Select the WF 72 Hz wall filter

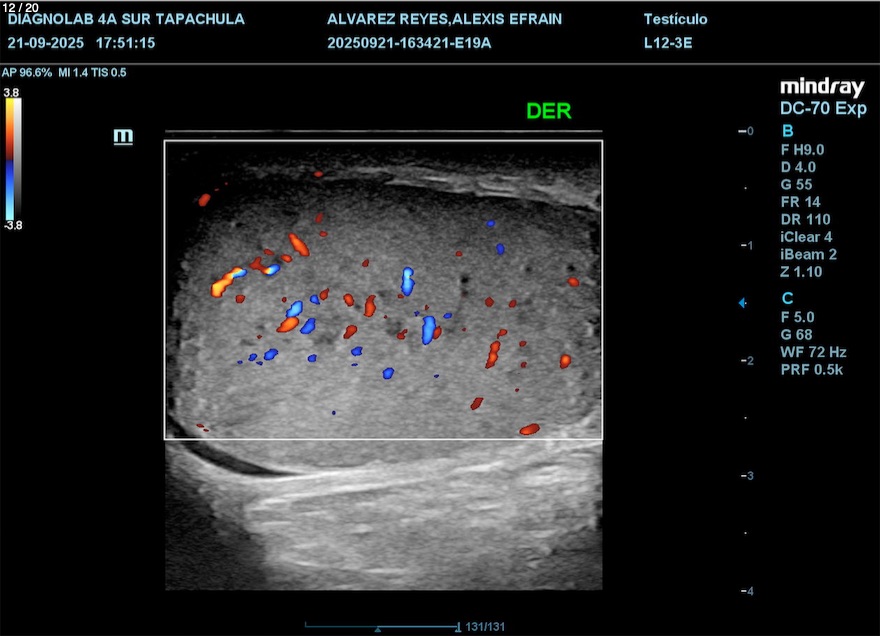coord(813,352)
